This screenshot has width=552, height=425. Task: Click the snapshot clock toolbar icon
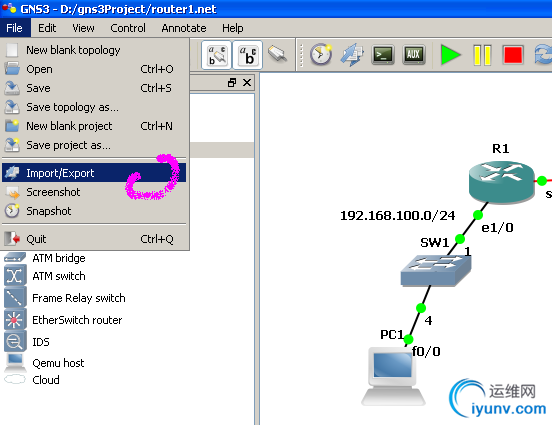[x=321, y=55]
